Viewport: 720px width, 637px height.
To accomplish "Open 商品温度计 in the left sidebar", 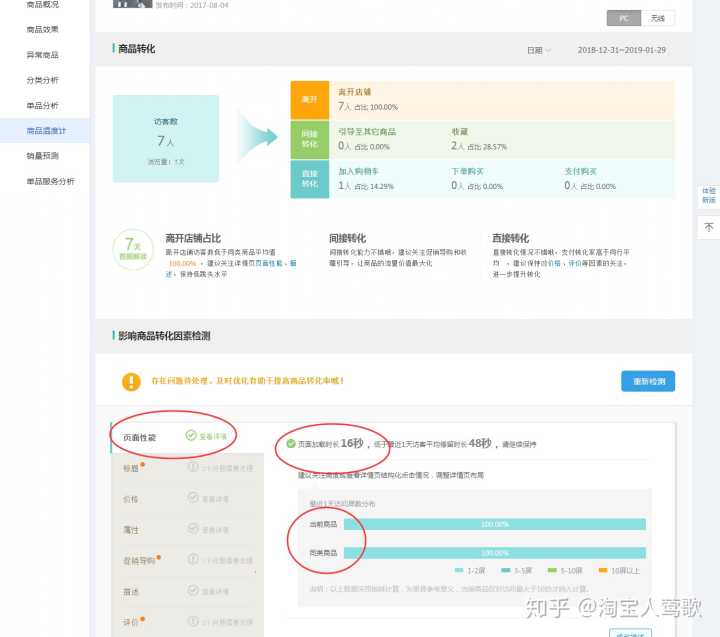I will 46,130.
